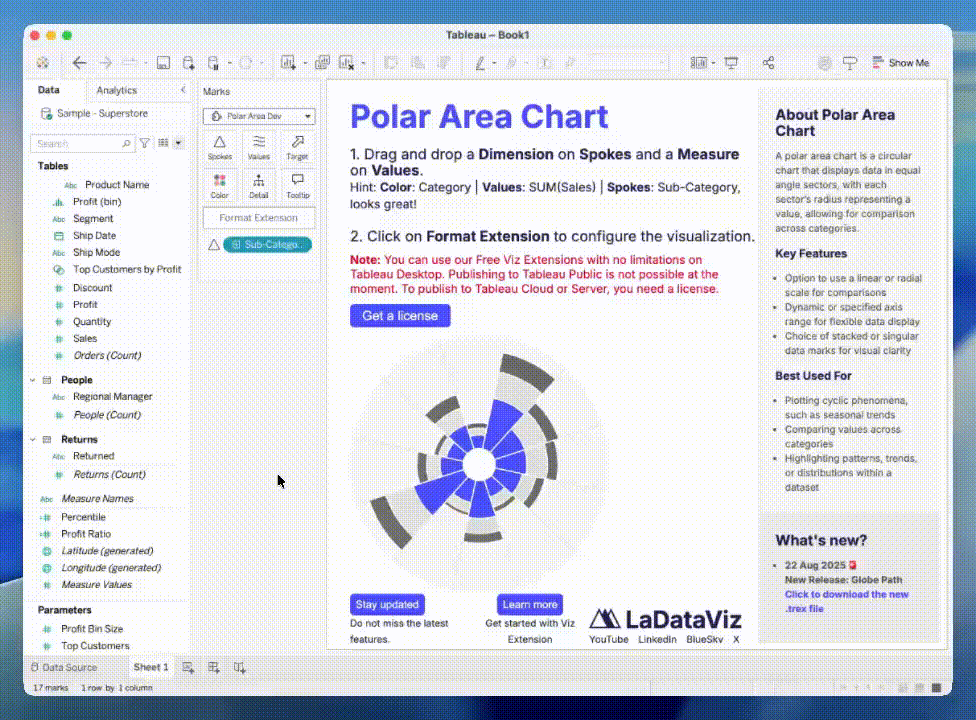Click the Save icon in the toolbar

163,63
